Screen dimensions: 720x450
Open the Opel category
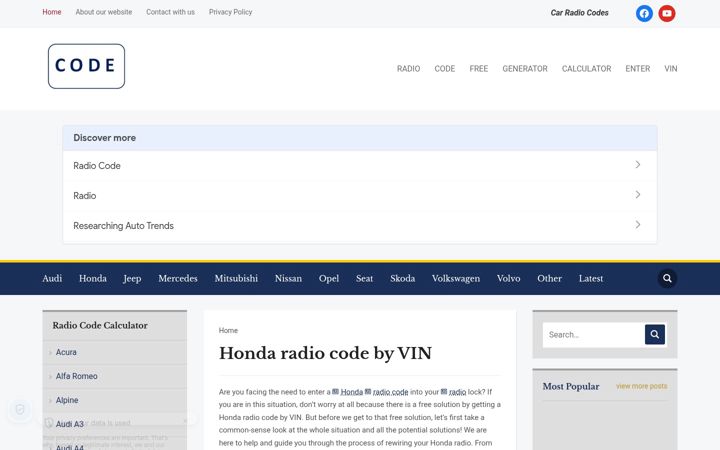(x=329, y=278)
